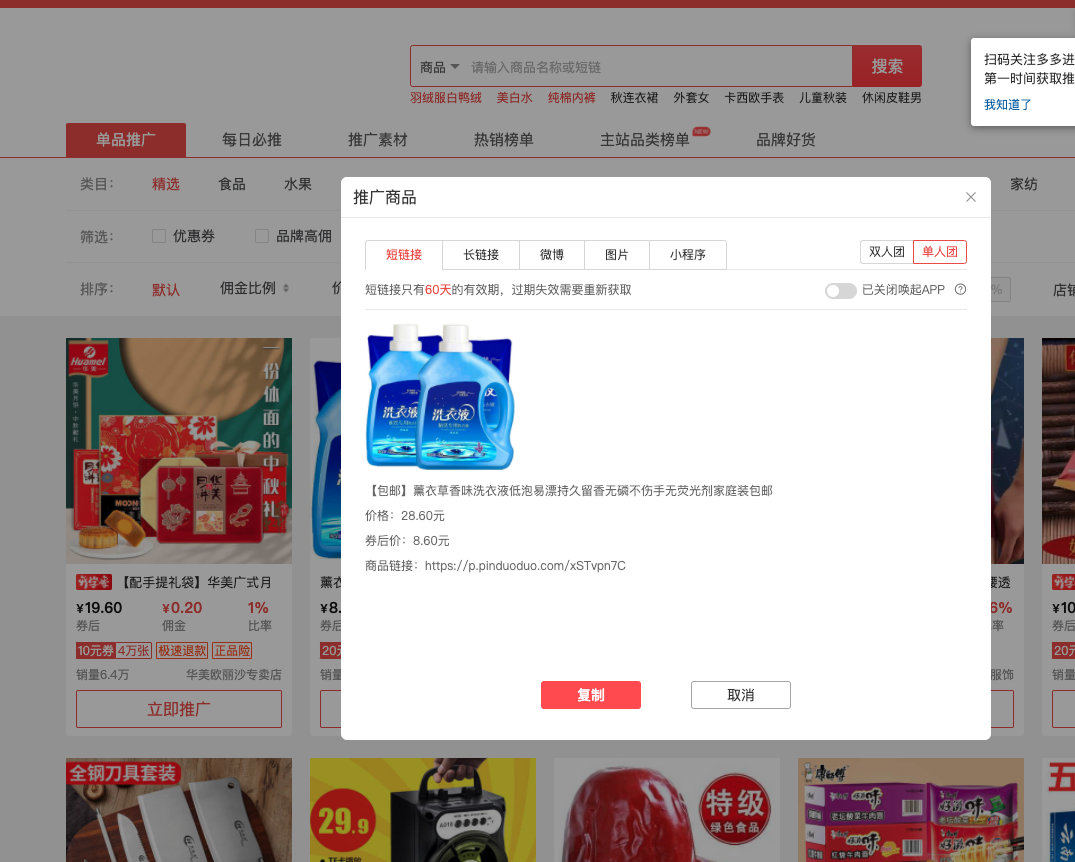
Task: Click the pinduoduo short link text
Action: 525,566
